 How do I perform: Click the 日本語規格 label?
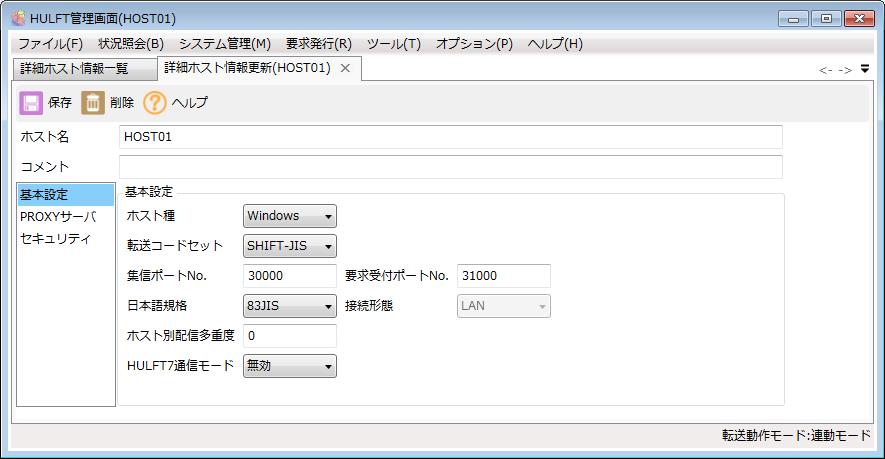tap(157, 305)
